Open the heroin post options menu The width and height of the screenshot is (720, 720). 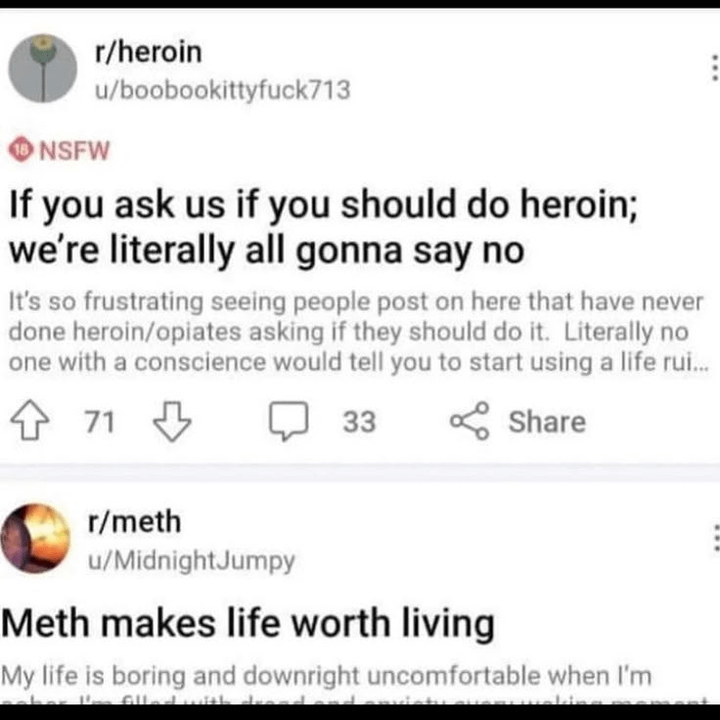[713, 68]
